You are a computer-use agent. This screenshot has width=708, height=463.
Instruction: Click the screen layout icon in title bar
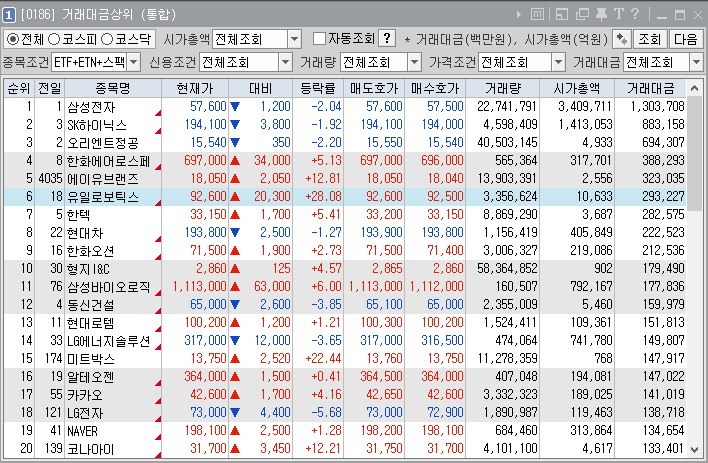pyautogui.click(x=562, y=14)
